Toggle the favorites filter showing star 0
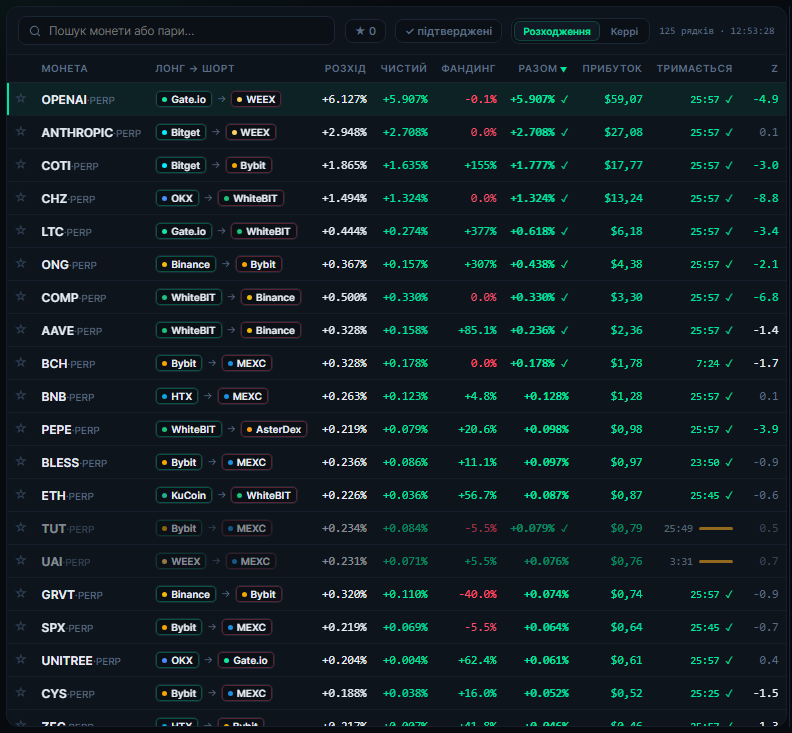 pyautogui.click(x=365, y=31)
